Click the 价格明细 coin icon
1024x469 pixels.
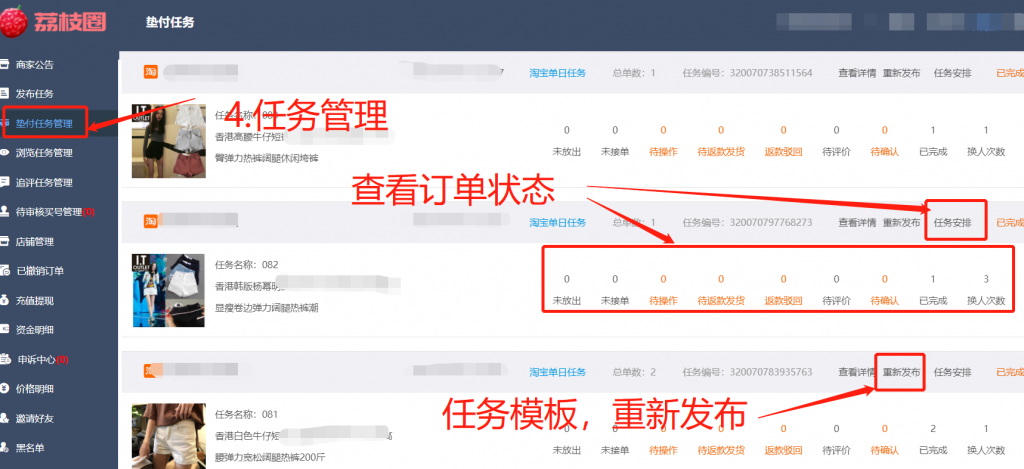point(4,389)
